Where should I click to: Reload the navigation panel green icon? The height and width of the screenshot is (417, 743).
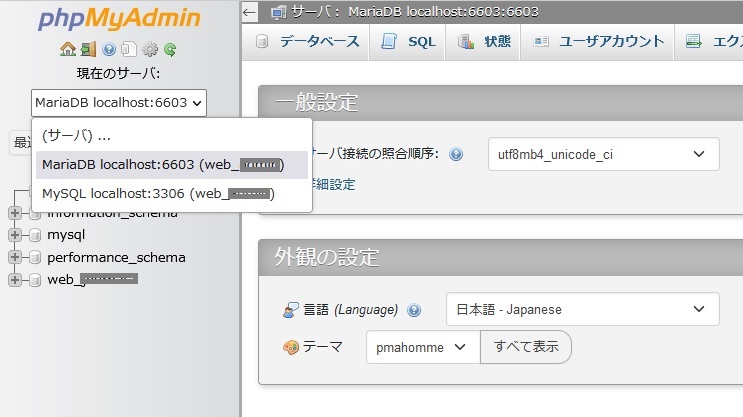tap(170, 49)
